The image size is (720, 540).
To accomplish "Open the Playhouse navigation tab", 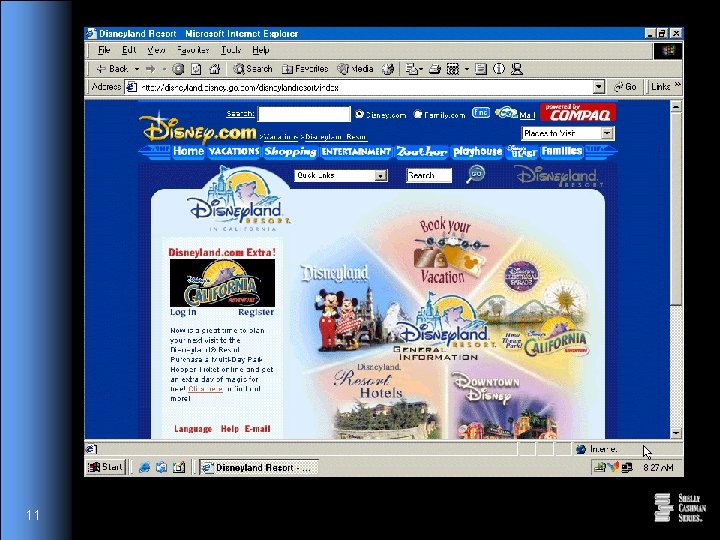I will coord(477,152).
